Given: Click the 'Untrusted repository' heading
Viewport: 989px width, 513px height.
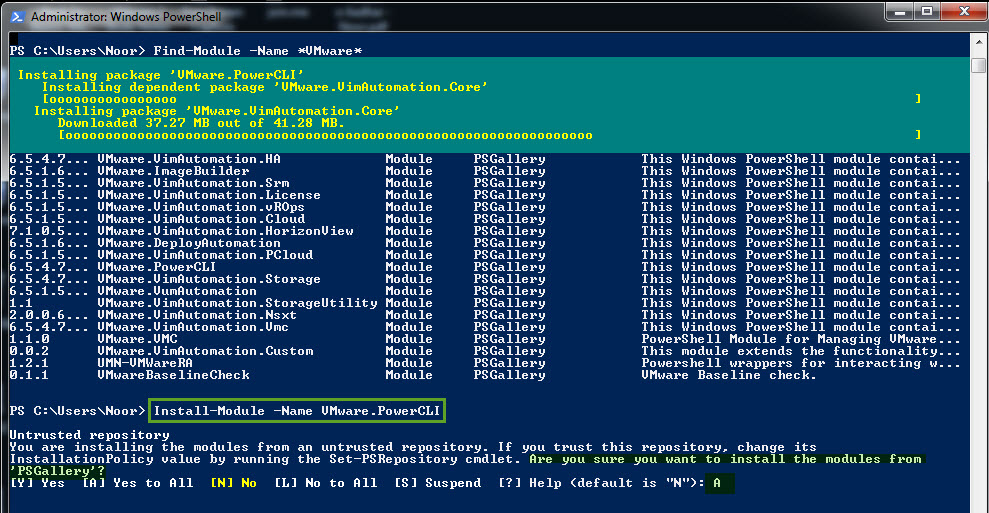Looking at the screenshot, I should pyautogui.click(x=90, y=435).
